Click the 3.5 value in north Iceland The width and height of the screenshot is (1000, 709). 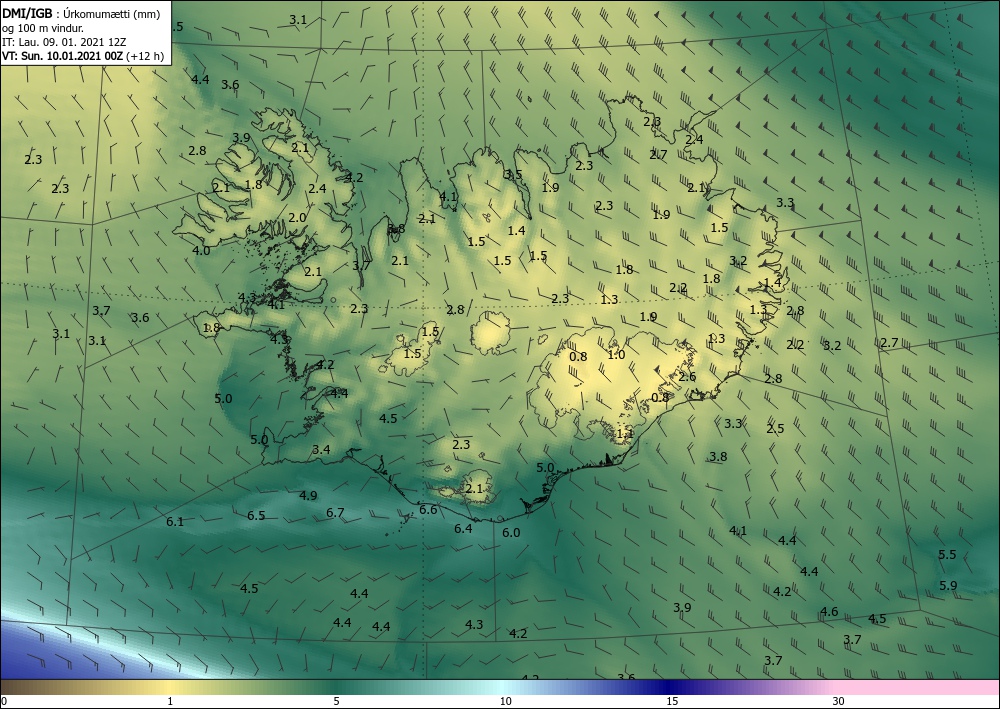point(513,174)
